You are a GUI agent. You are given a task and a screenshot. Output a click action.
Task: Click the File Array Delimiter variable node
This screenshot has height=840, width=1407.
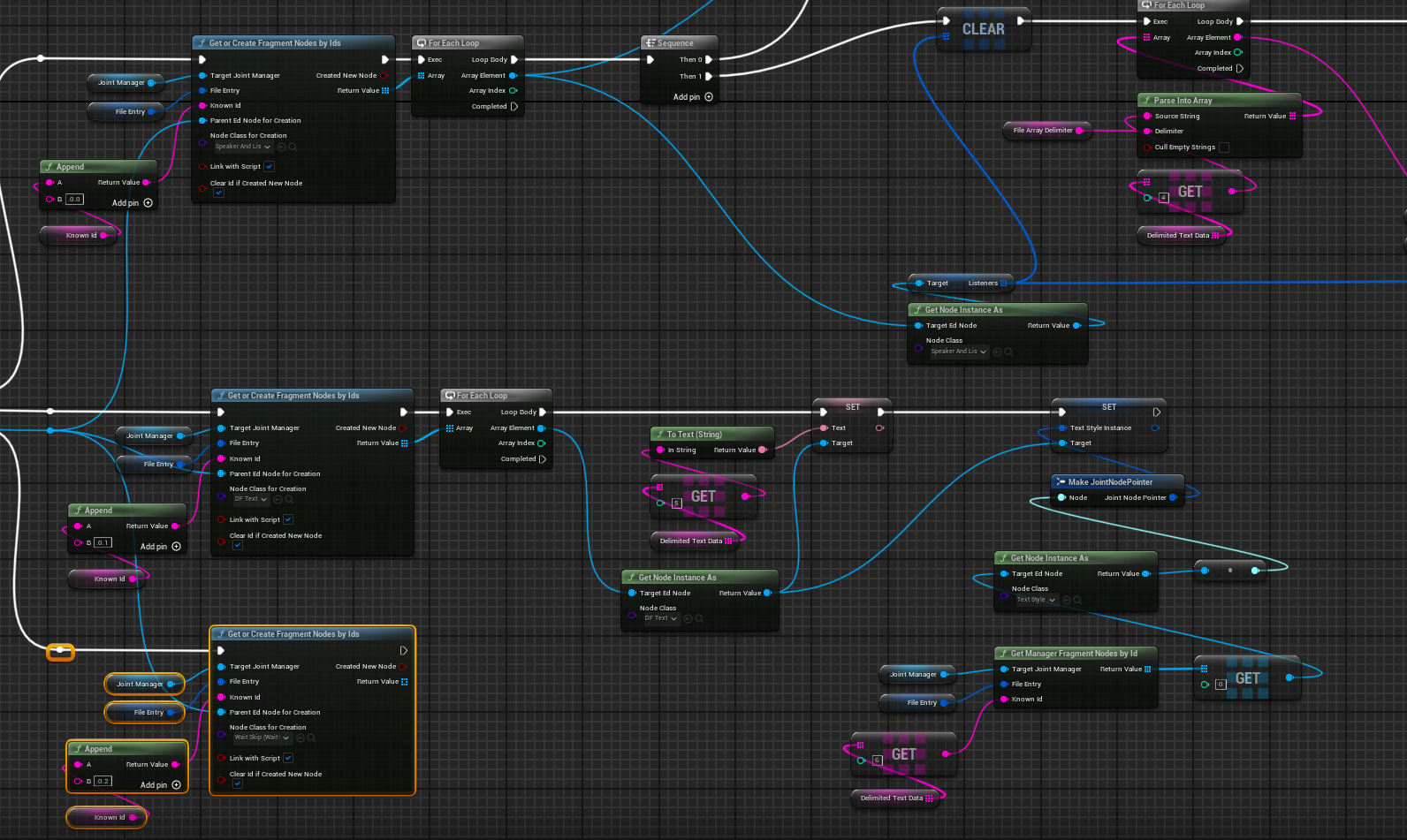tap(1043, 130)
